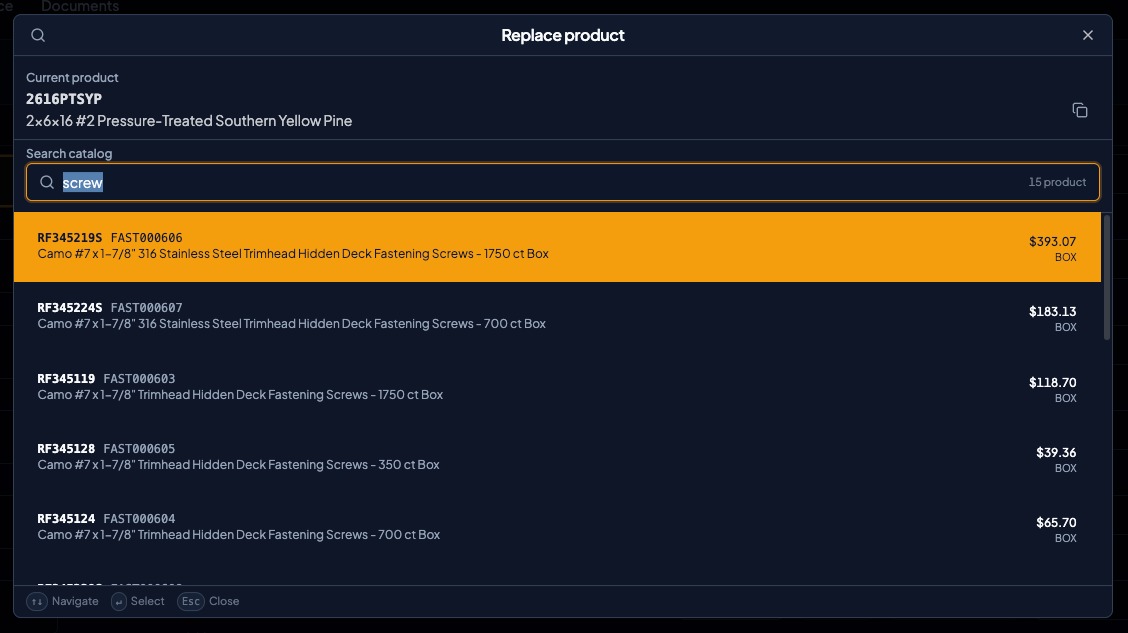Click the results list scrollbar thumb
Screen dimensions: 1128x633
[1107, 277]
